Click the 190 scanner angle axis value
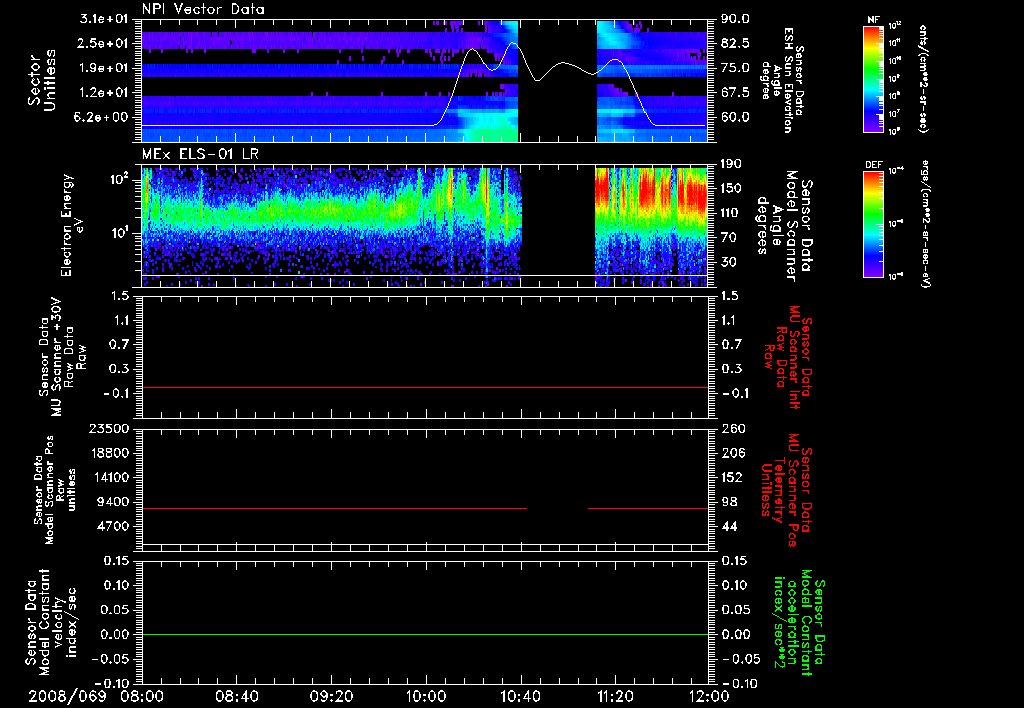The width and height of the screenshot is (1024, 708). click(x=731, y=164)
